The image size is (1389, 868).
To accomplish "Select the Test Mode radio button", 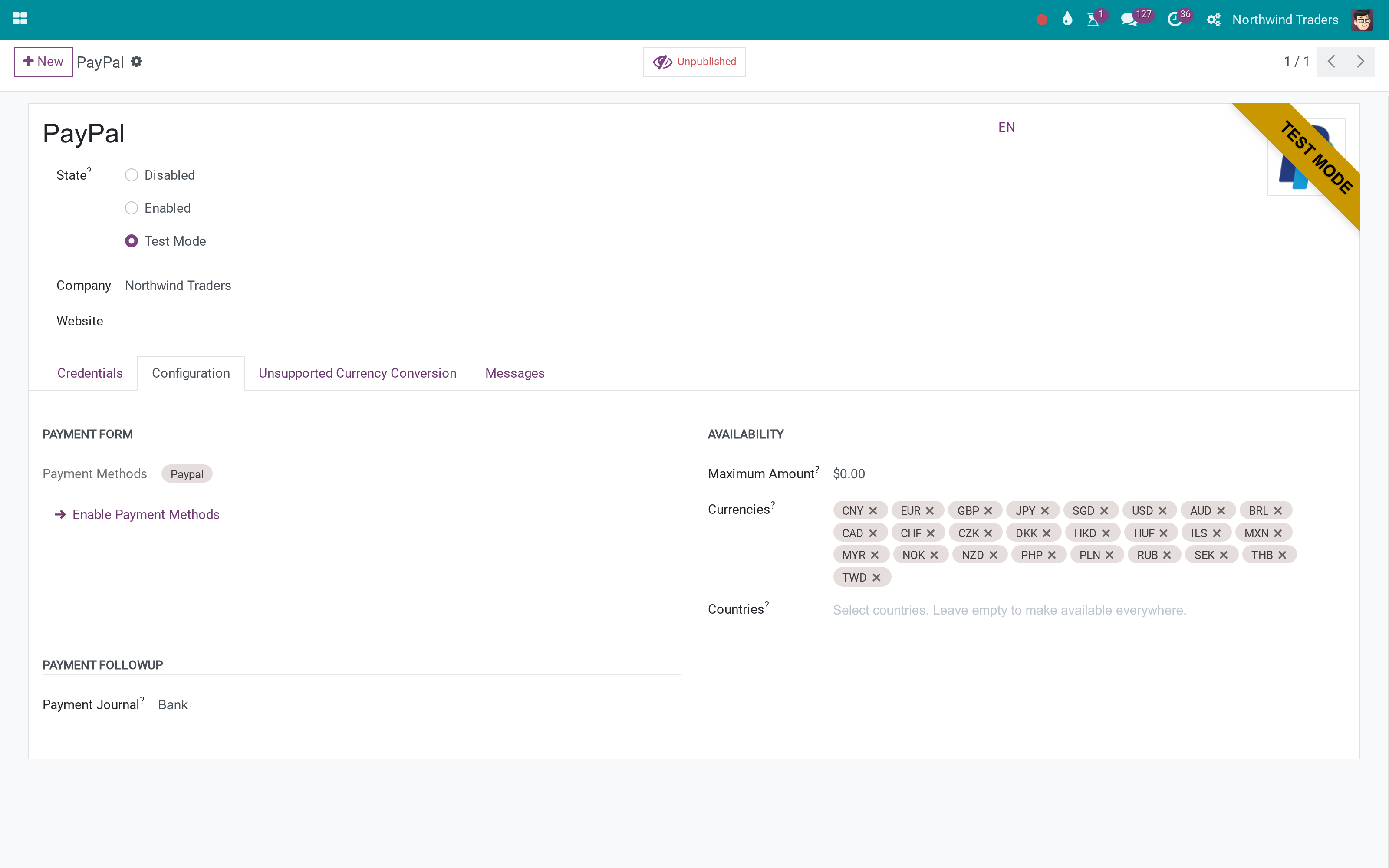I will (x=132, y=241).
